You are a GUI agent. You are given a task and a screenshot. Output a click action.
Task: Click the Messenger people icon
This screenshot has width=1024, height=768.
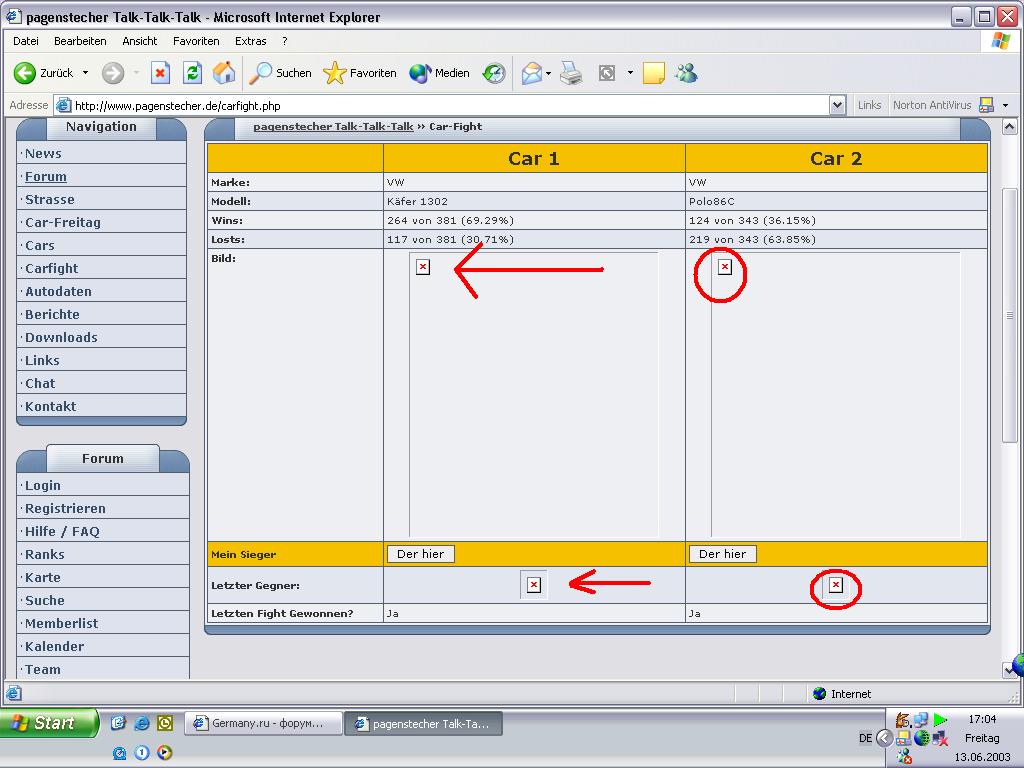tap(686, 73)
